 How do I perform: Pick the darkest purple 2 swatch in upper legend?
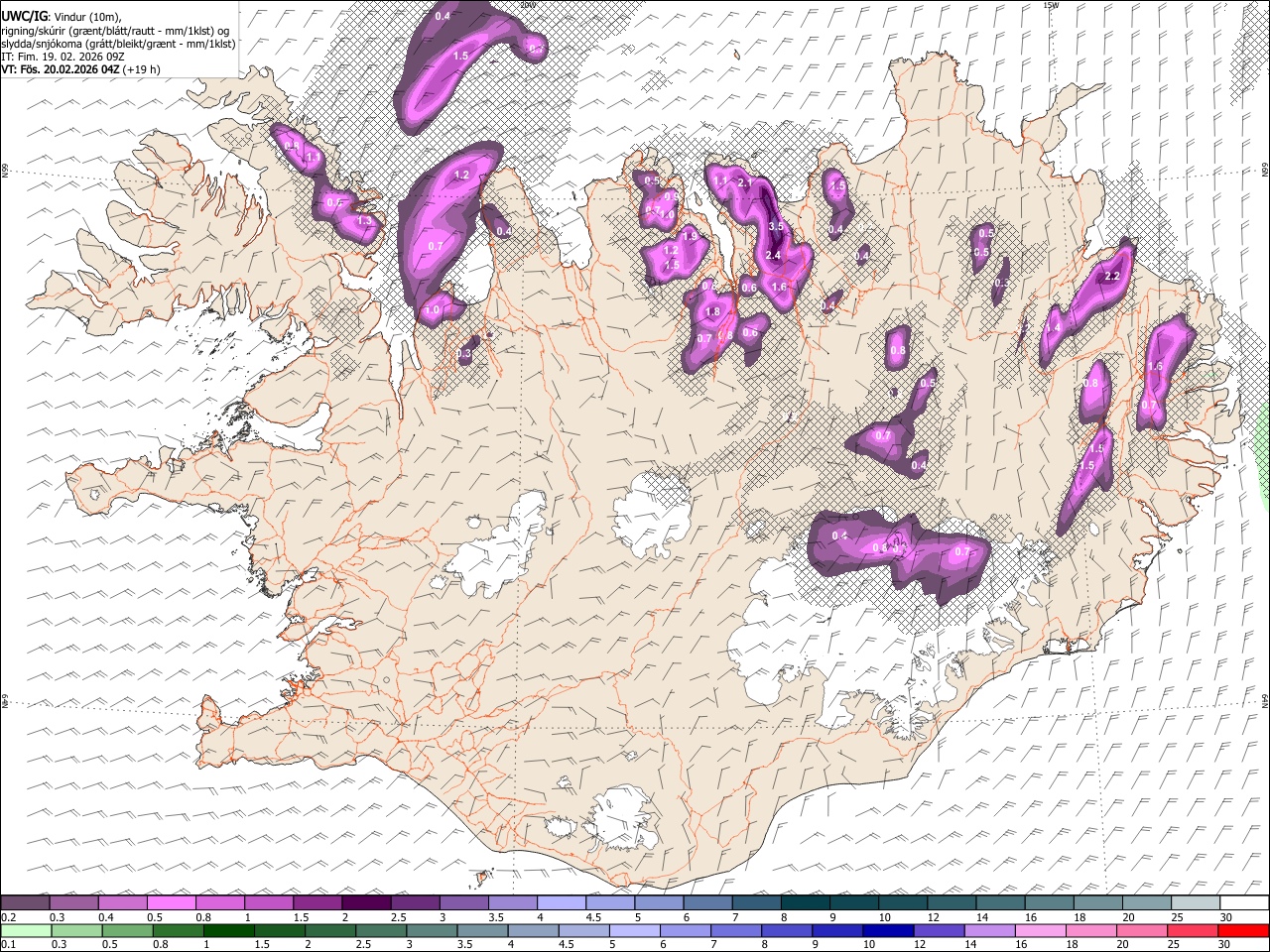coord(366,902)
